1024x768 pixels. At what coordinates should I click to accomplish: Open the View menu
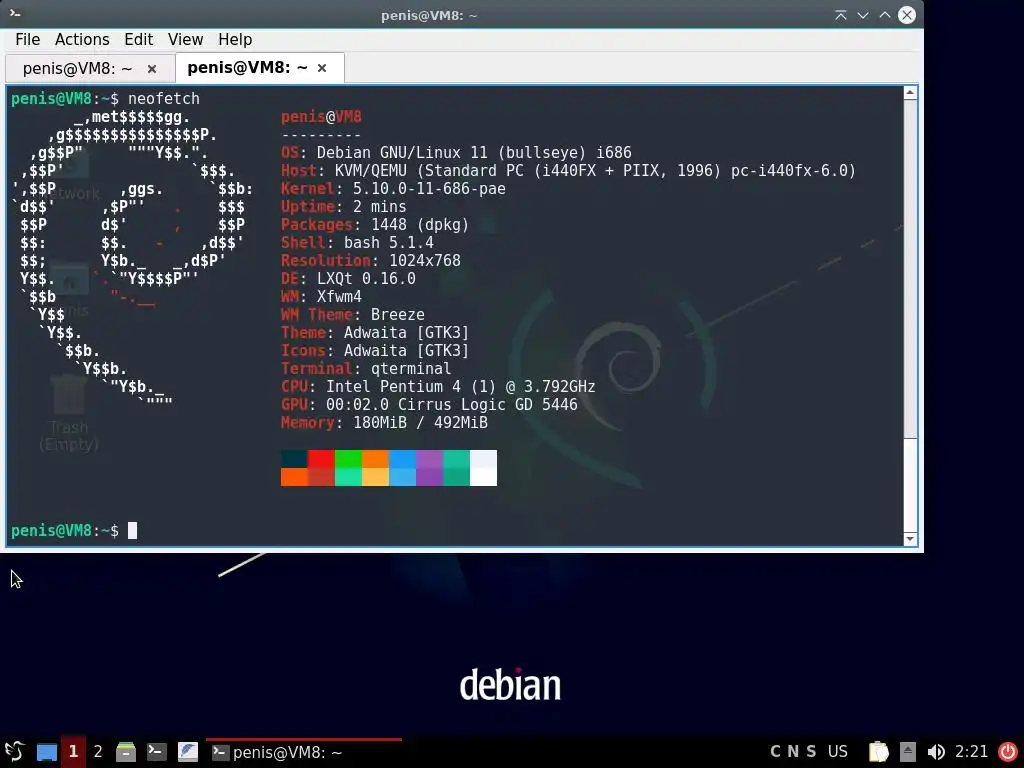pos(185,39)
